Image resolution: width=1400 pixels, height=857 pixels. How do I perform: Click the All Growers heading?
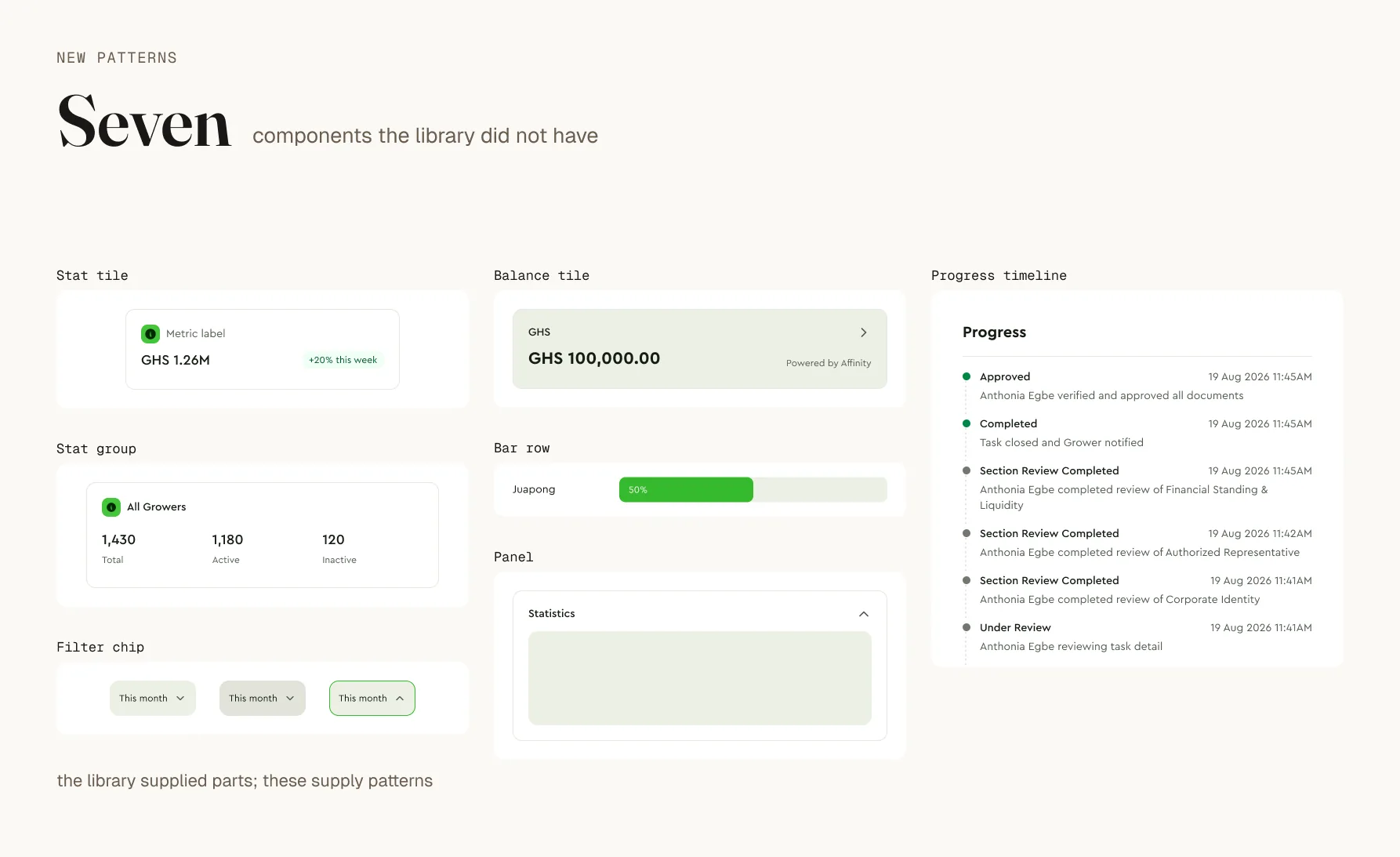click(157, 507)
